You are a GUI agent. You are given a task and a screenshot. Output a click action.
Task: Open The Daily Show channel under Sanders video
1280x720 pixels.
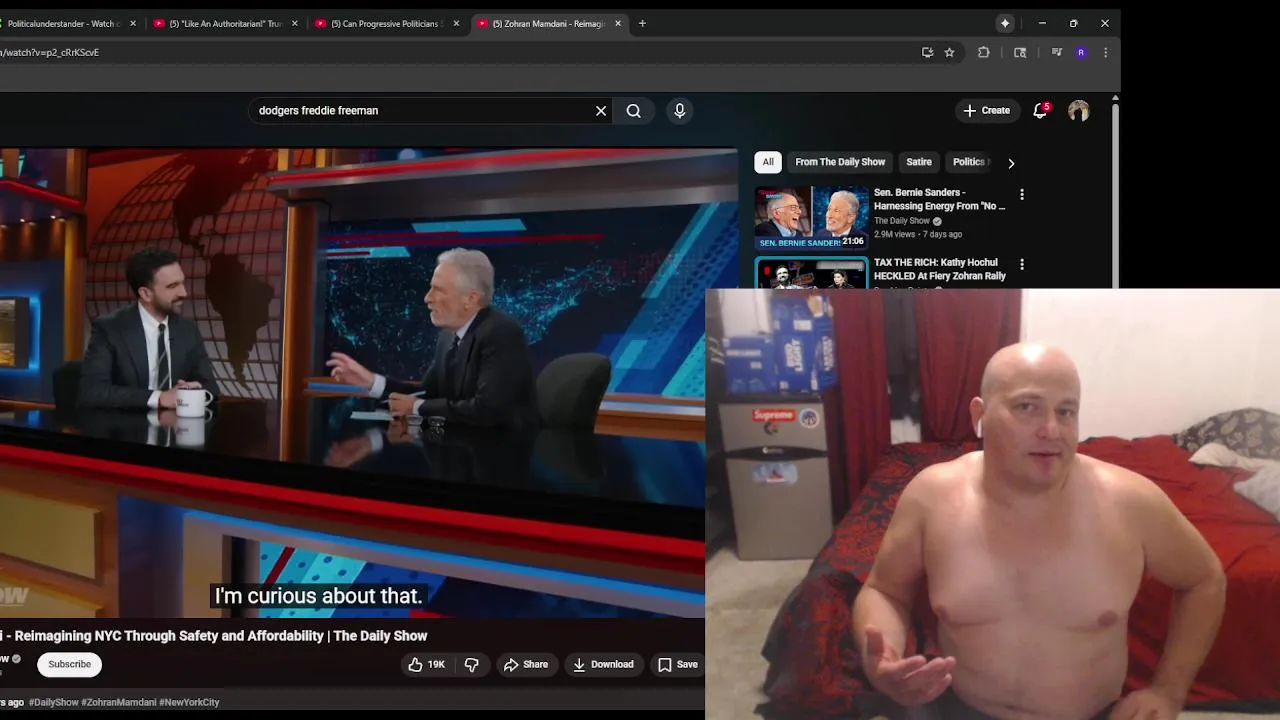click(902, 221)
